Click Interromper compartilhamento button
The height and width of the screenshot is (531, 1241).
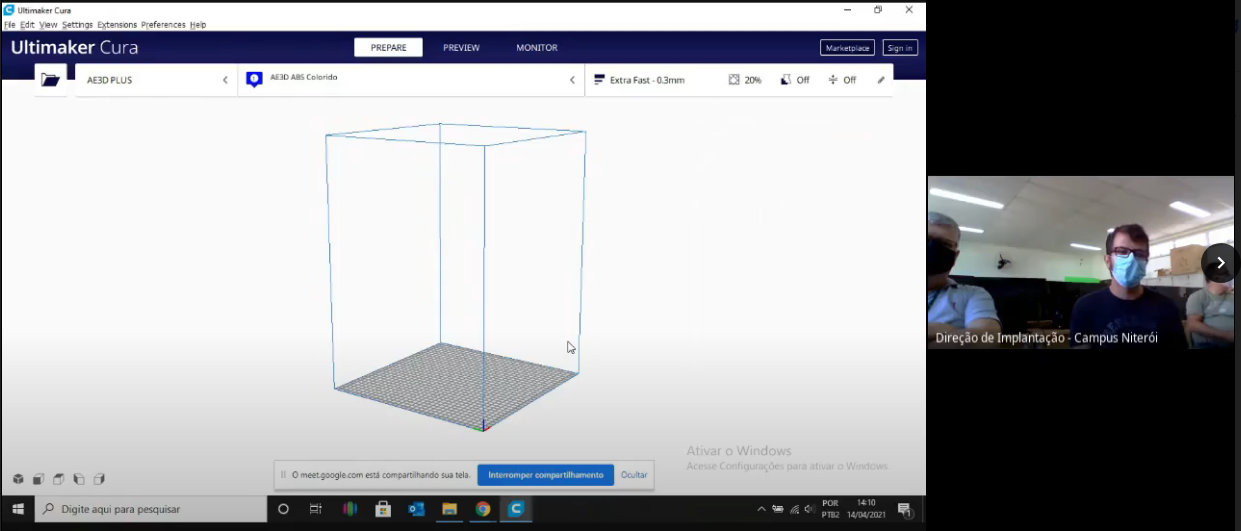tap(545, 475)
